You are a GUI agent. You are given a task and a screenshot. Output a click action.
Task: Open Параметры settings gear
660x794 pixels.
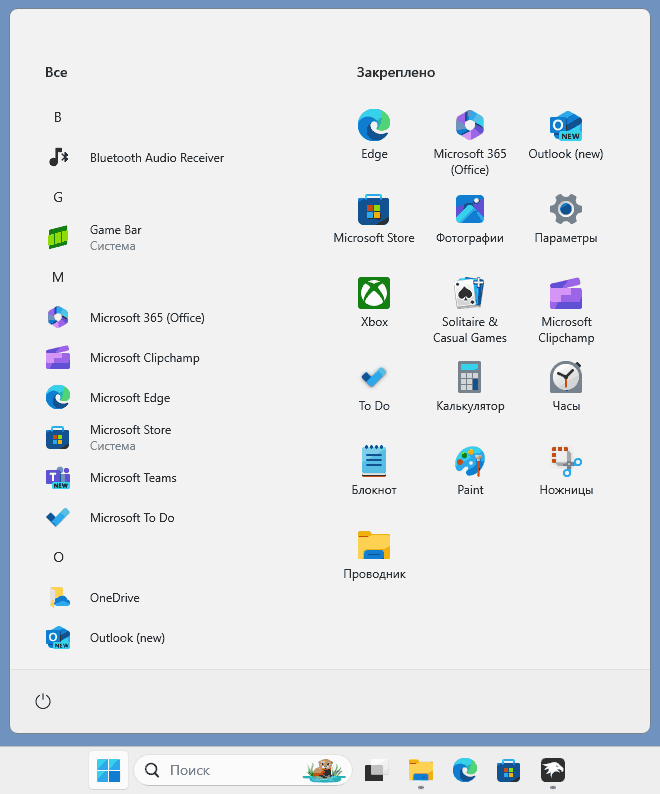click(x=565, y=219)
